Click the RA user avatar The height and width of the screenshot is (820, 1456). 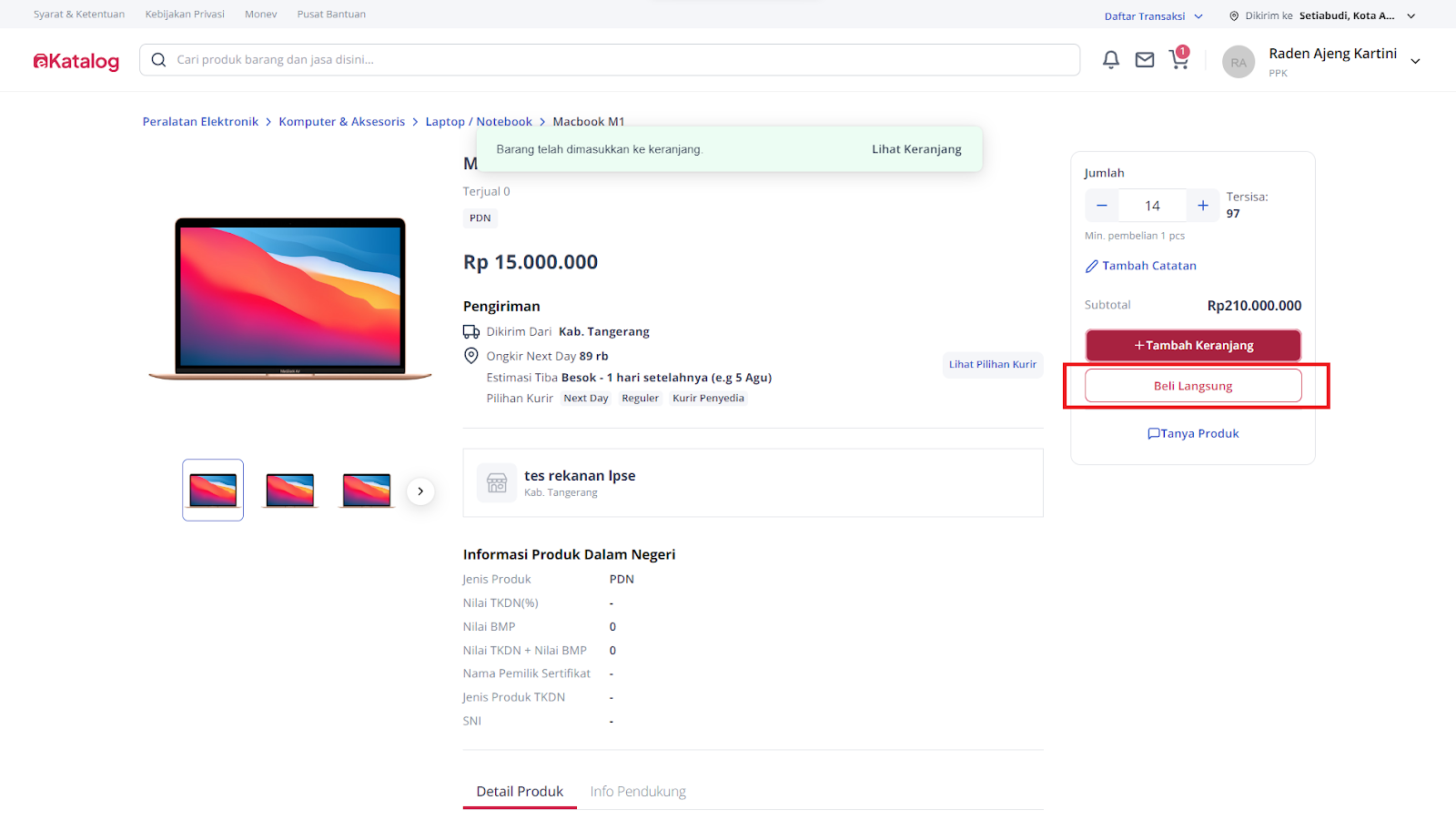tap(1238, 62)
